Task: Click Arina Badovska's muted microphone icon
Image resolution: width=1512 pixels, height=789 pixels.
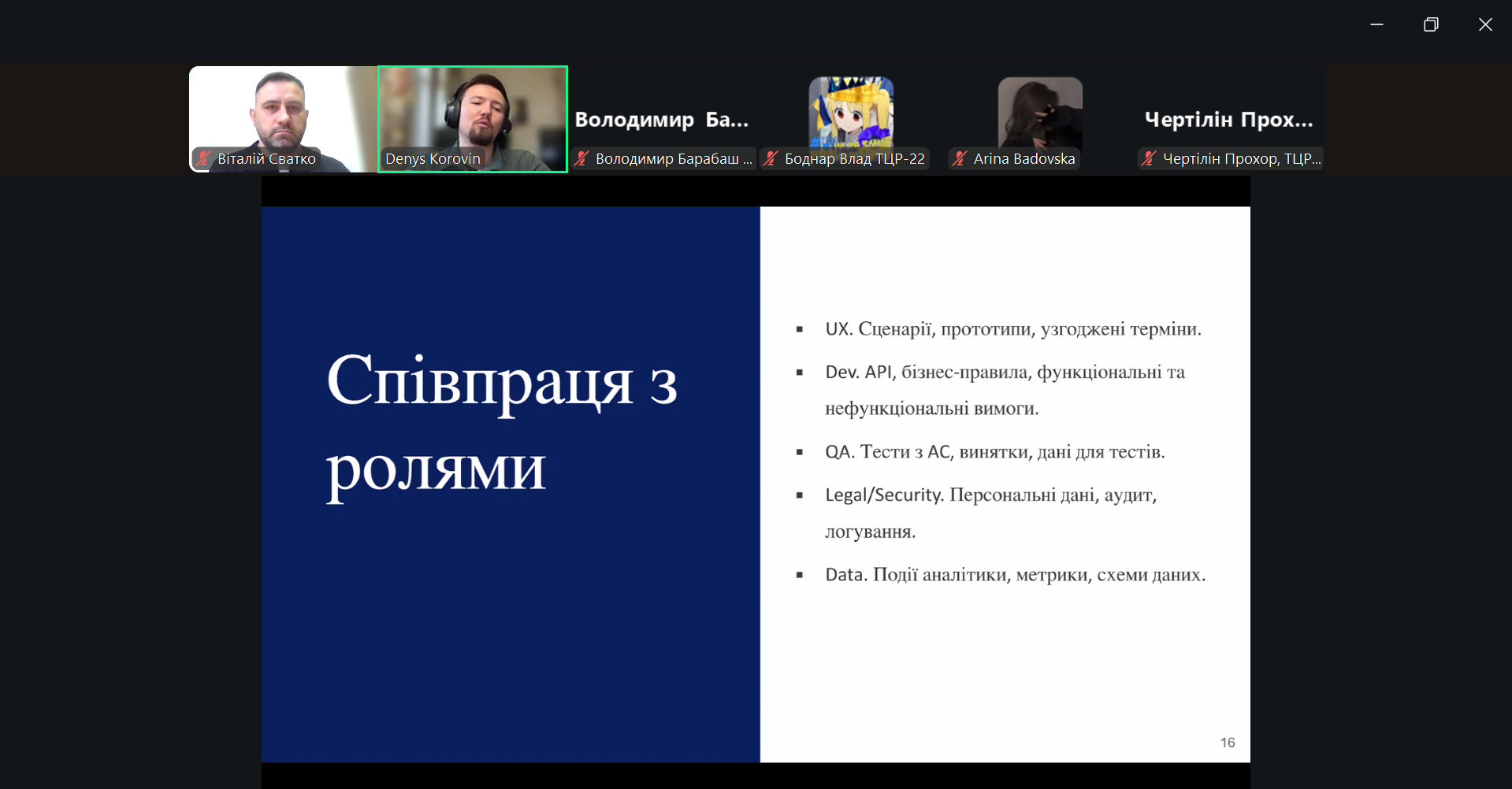Action: click(960, 158)
